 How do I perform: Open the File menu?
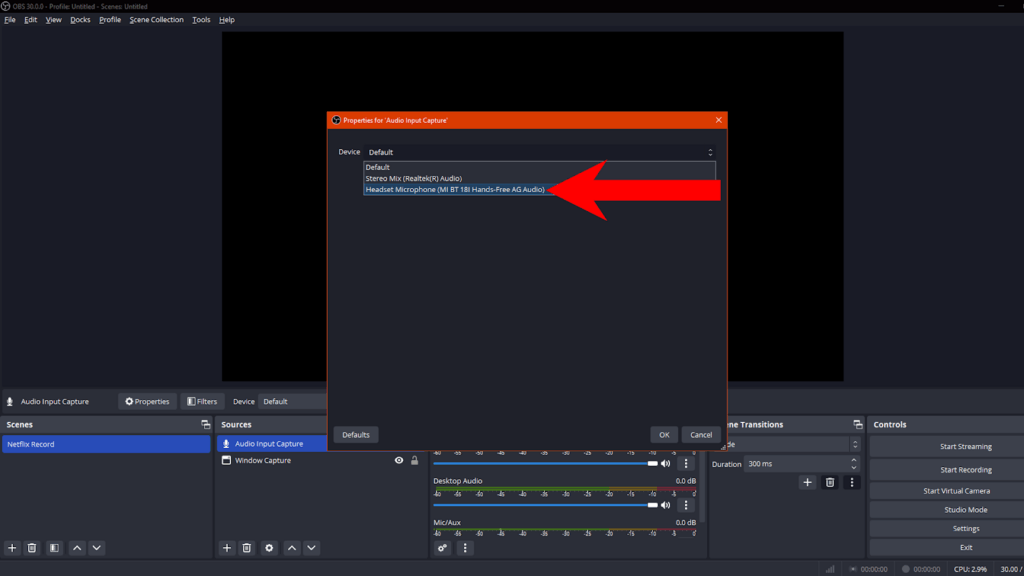point(10,20)
